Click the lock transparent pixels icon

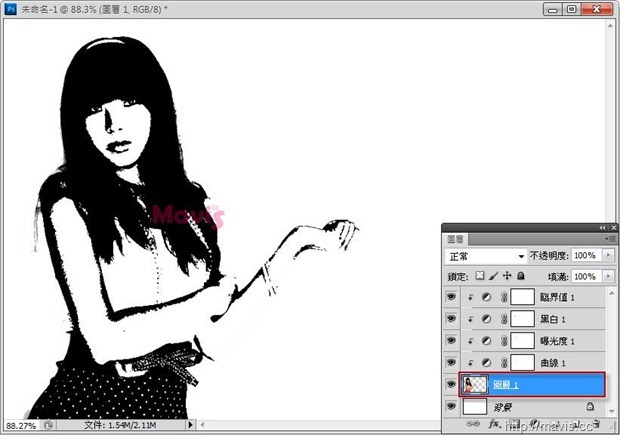tap(480, 276)
